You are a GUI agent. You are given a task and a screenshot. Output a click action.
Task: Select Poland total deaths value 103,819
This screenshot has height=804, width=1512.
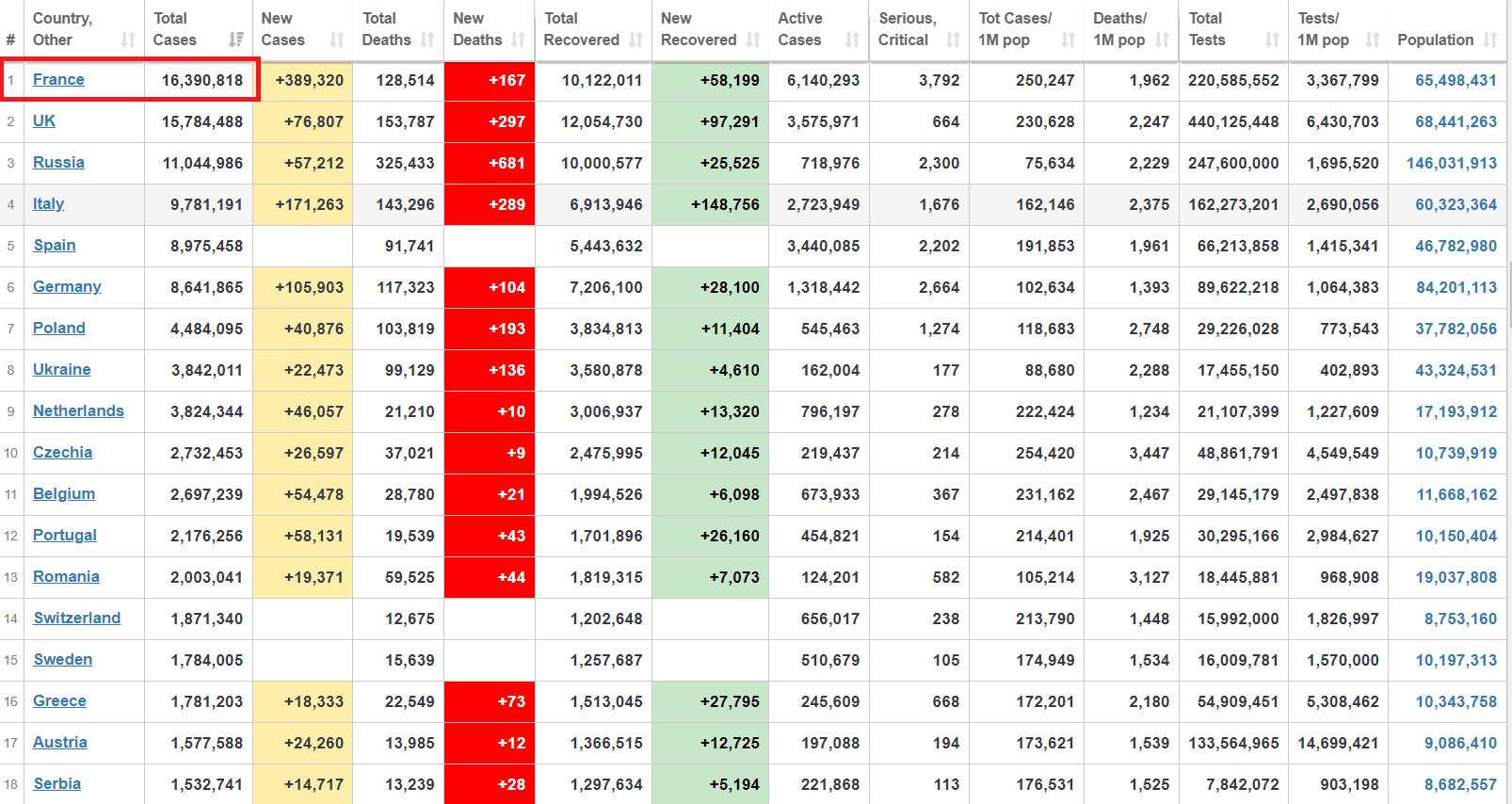[x=405, y=329]
